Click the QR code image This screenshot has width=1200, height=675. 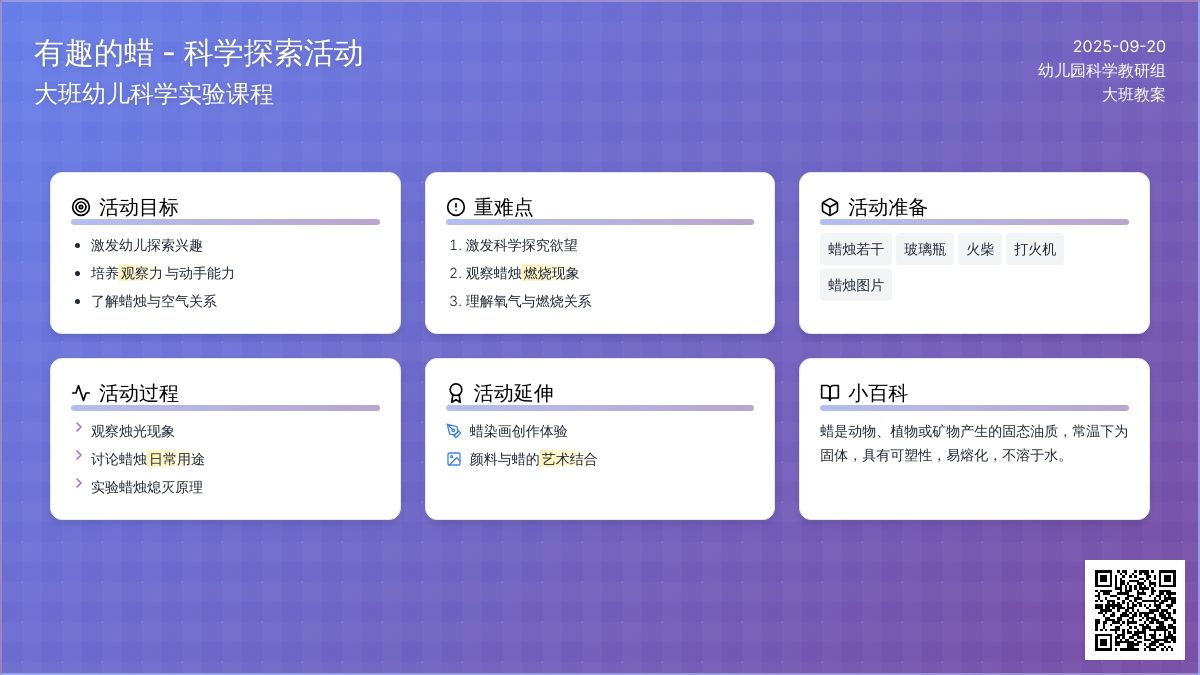1135,610
